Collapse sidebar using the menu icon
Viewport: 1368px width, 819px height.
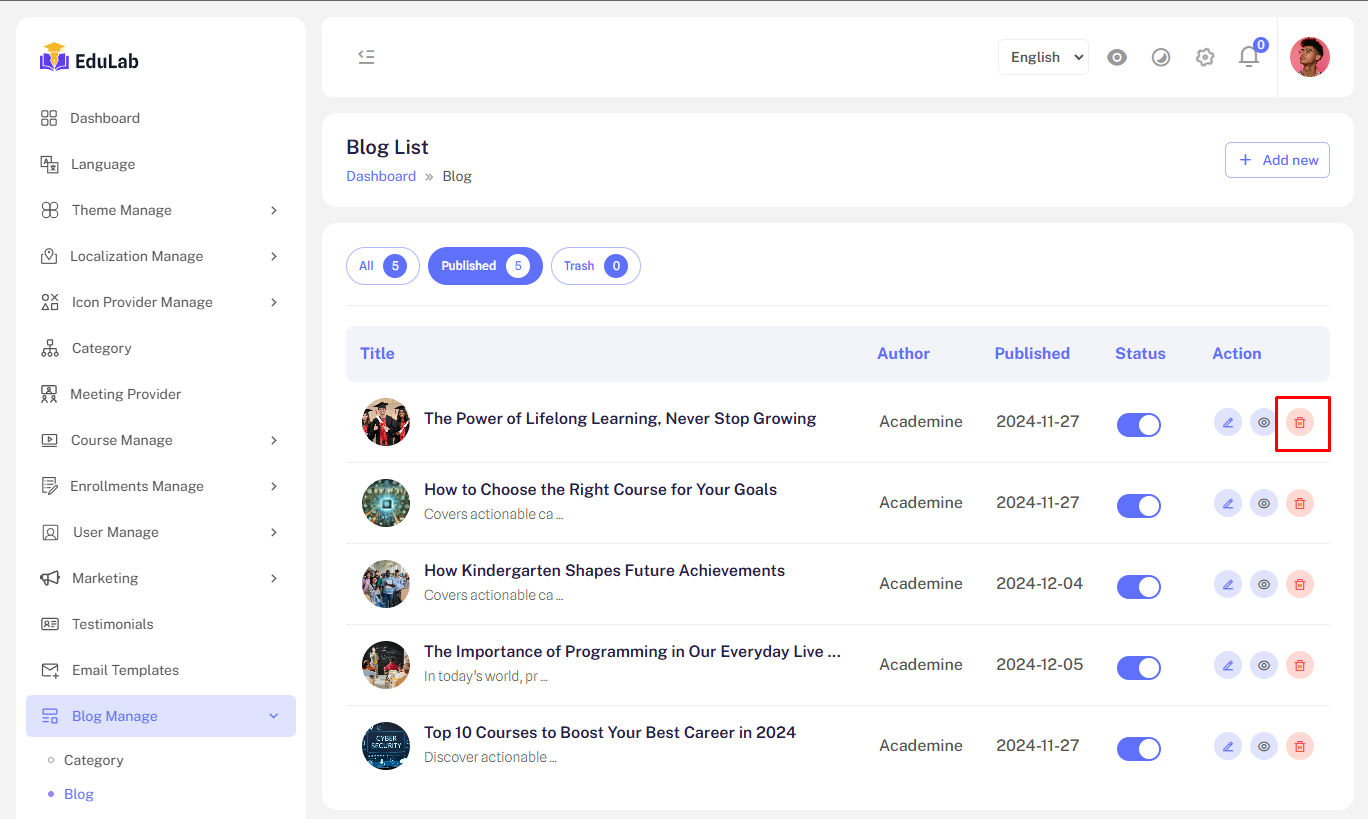pos(367,57)
